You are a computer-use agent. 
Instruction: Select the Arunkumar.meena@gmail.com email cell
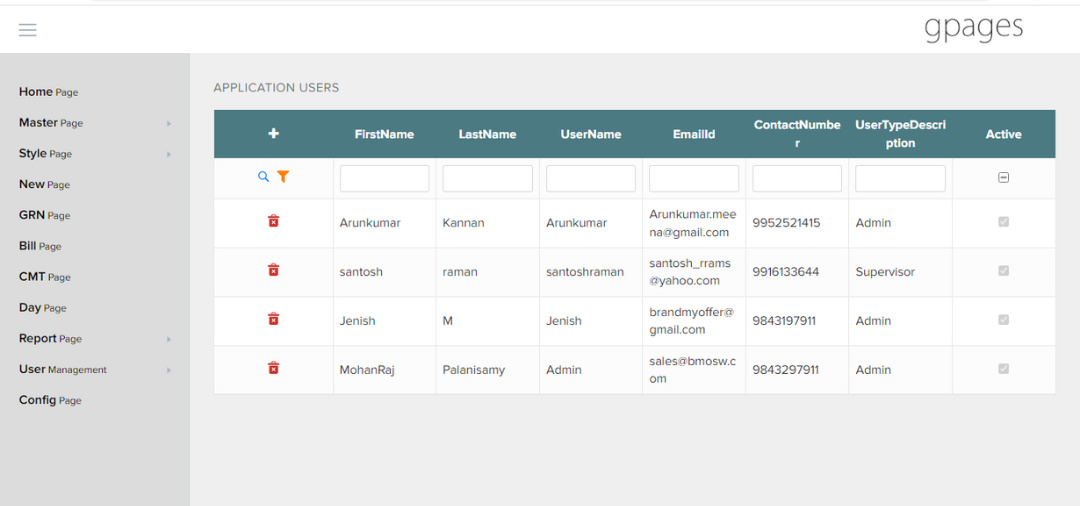pyautogui.click(x=693, y=223)
